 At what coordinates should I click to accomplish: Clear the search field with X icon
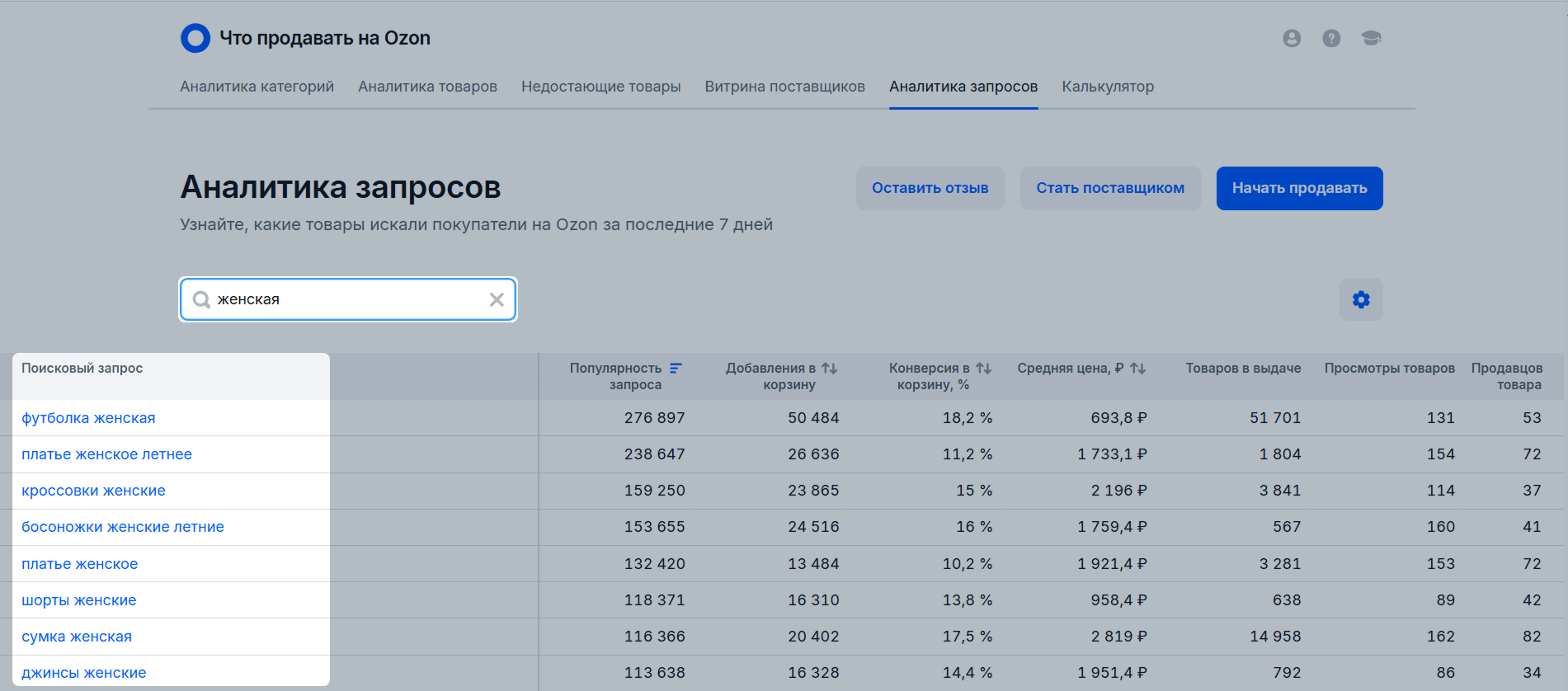(497, 299)
